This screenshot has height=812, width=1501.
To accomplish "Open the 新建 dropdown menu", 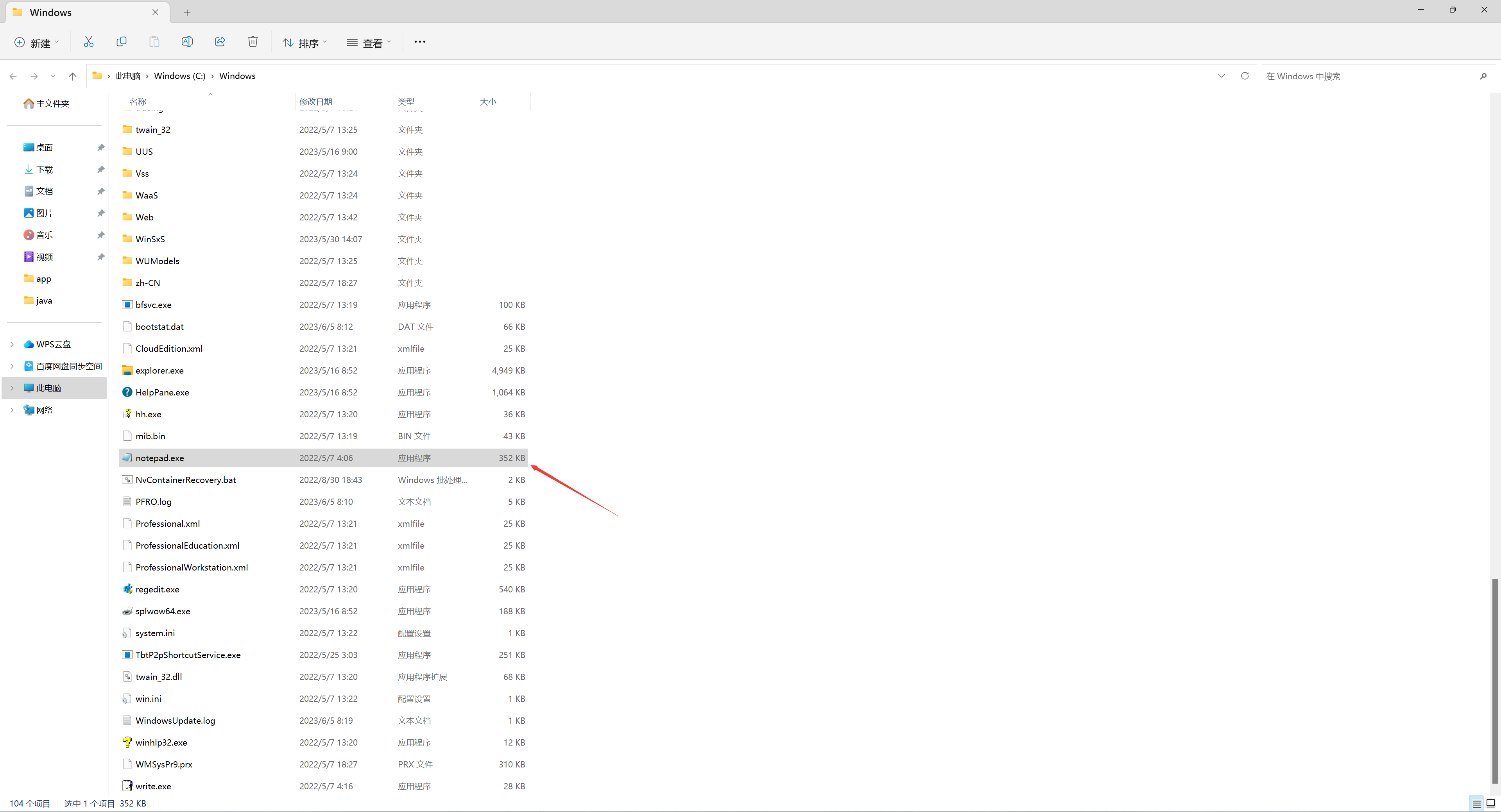I will 37,43.
